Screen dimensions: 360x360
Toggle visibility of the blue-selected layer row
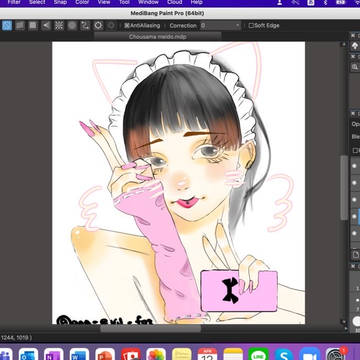[x=354, y=216]
